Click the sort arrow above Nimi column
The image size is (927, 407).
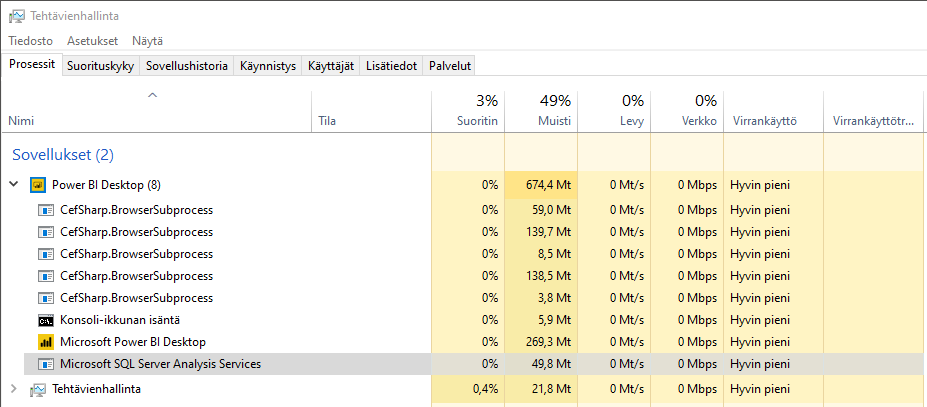pos(153,95)
